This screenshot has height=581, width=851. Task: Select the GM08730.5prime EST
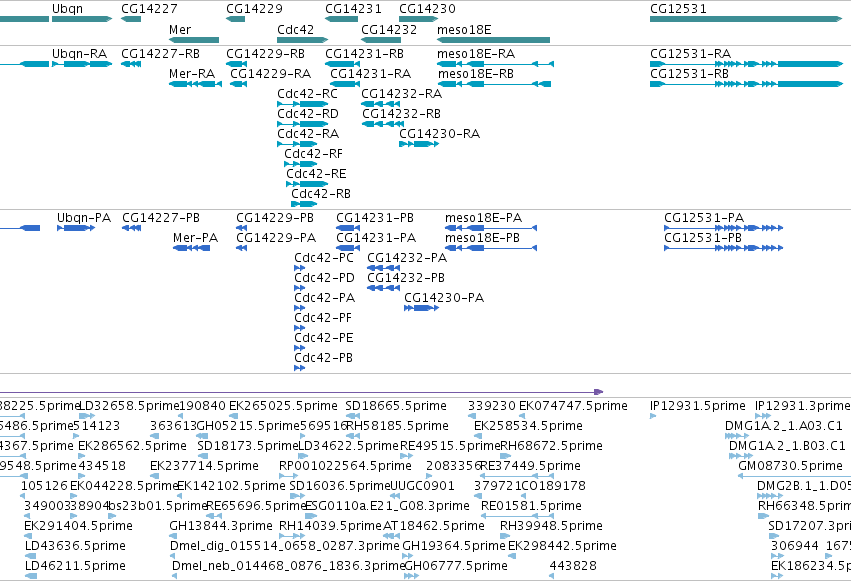point(795,476)
